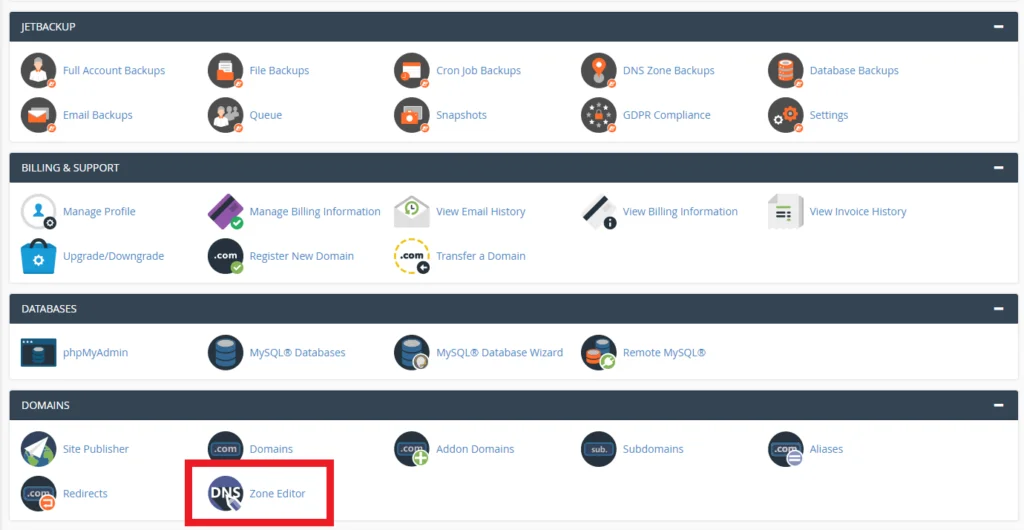
Task: Open the Register New Domain link
Action: (x=302, y=256)
